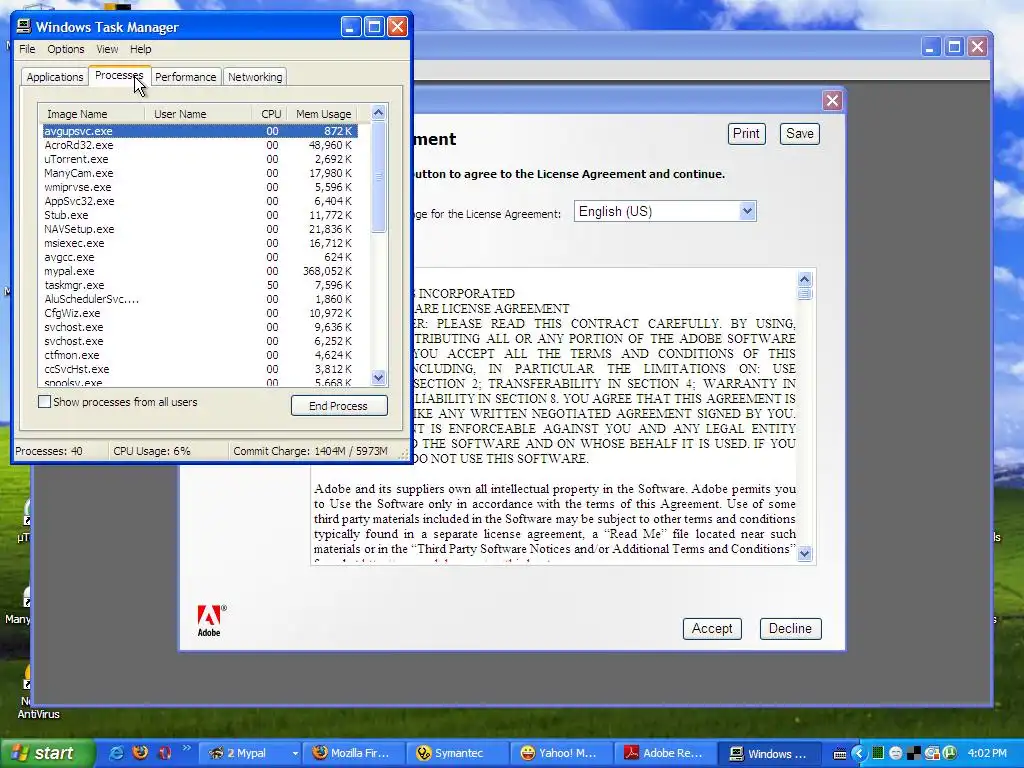The image size is (1024, 768).
Task: Click process list scrollbar down arrow
Action: tap(378, 377)
